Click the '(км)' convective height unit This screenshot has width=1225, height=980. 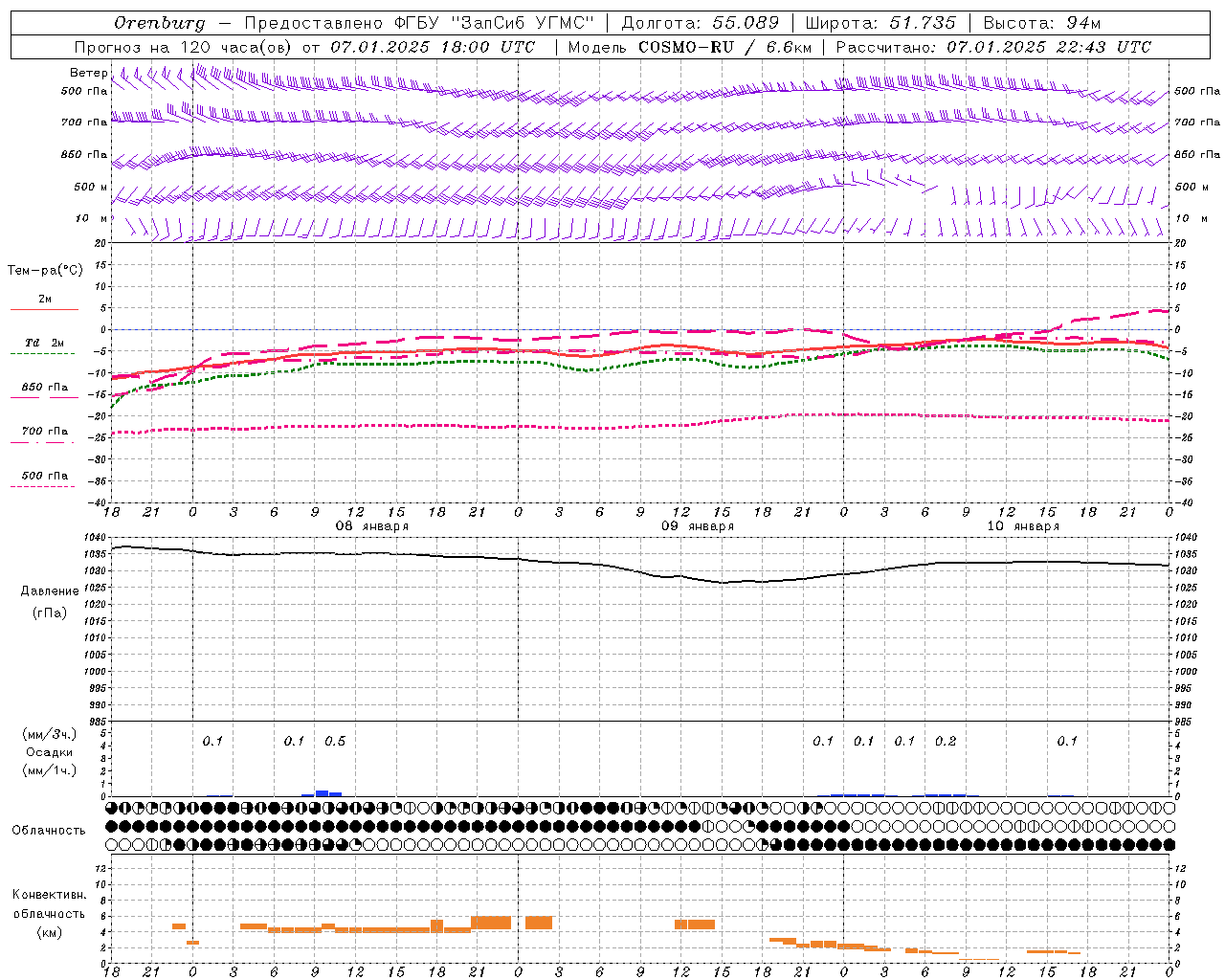click(x=49, y=932)
